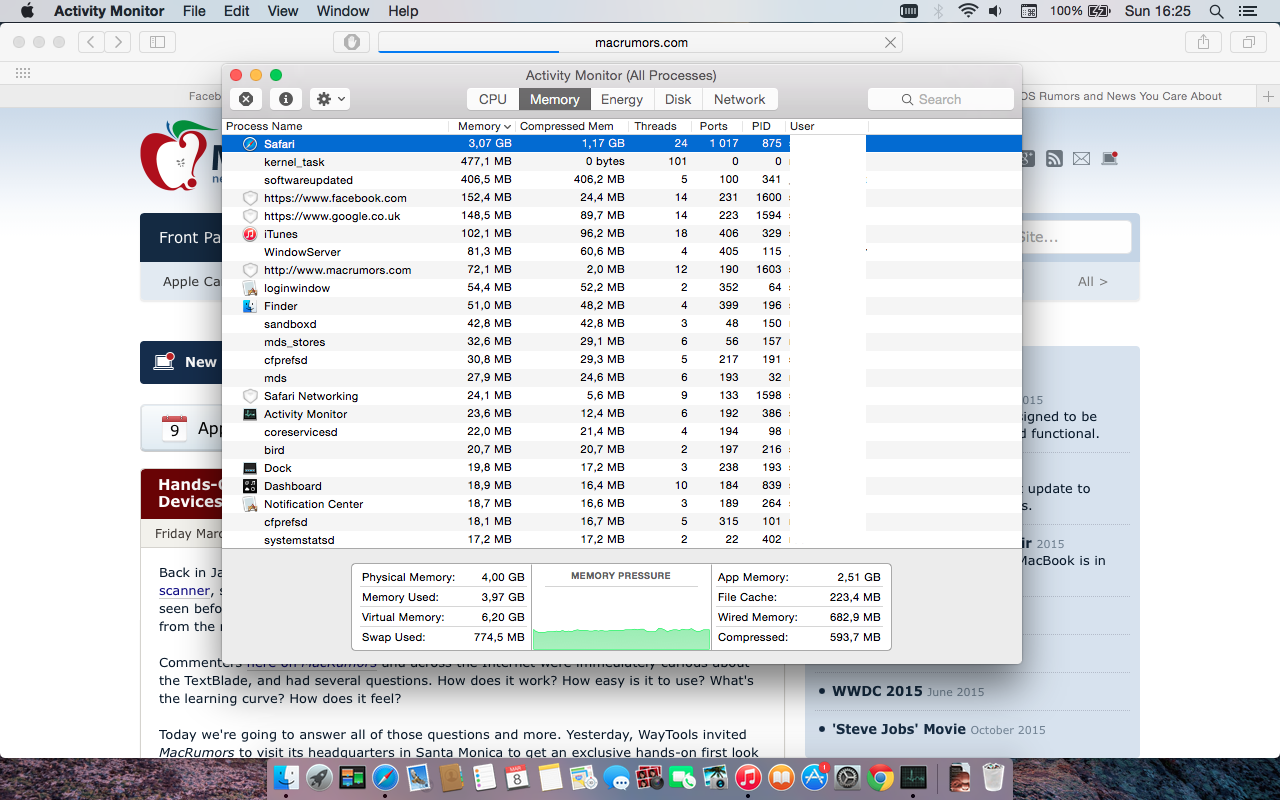Open FaceTime from the Dock
The image size is (1280, 800).
pyautogui.click(x=683, y=777)
